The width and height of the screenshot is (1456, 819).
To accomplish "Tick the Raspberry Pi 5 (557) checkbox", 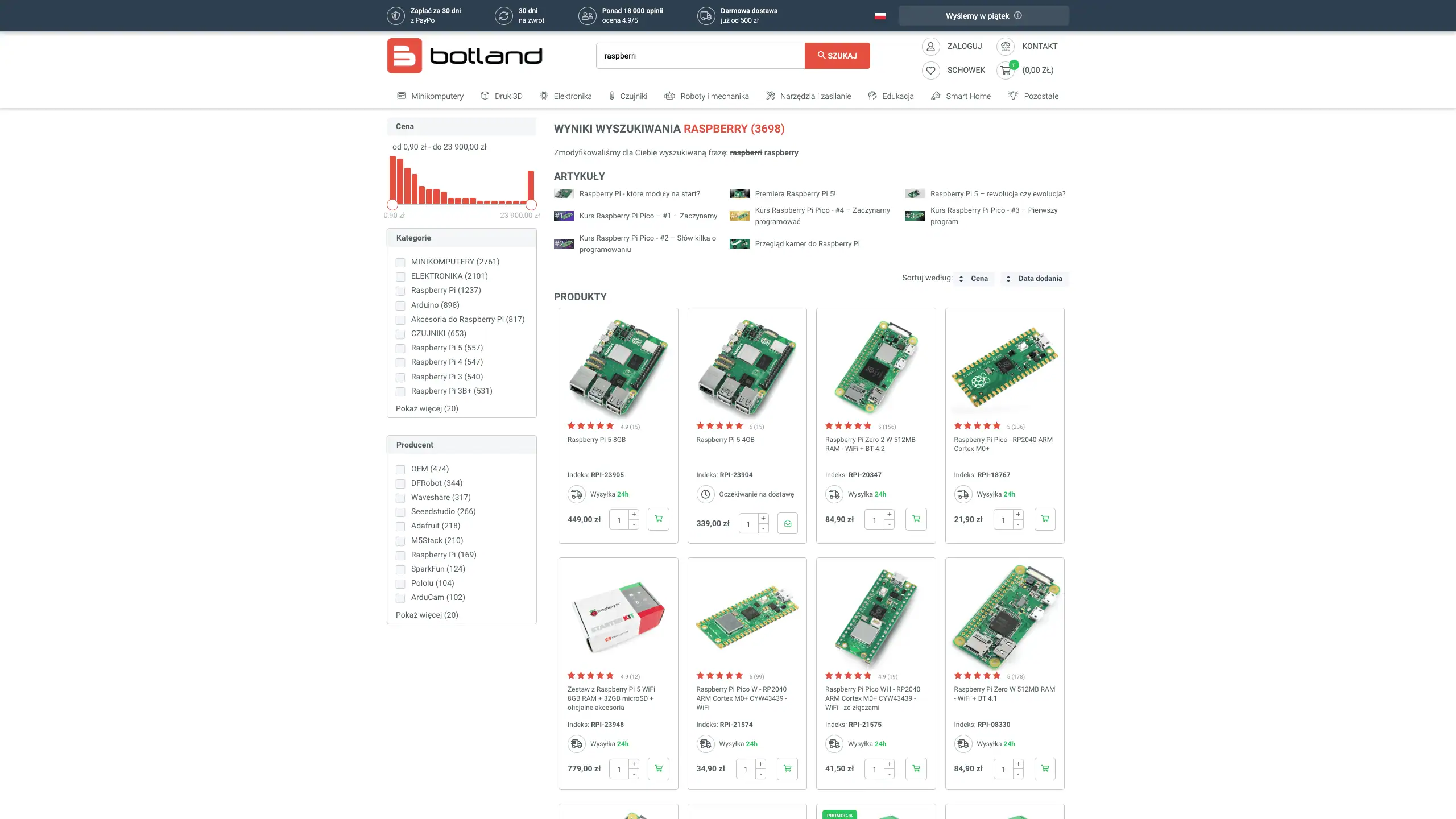I will 400,348.
